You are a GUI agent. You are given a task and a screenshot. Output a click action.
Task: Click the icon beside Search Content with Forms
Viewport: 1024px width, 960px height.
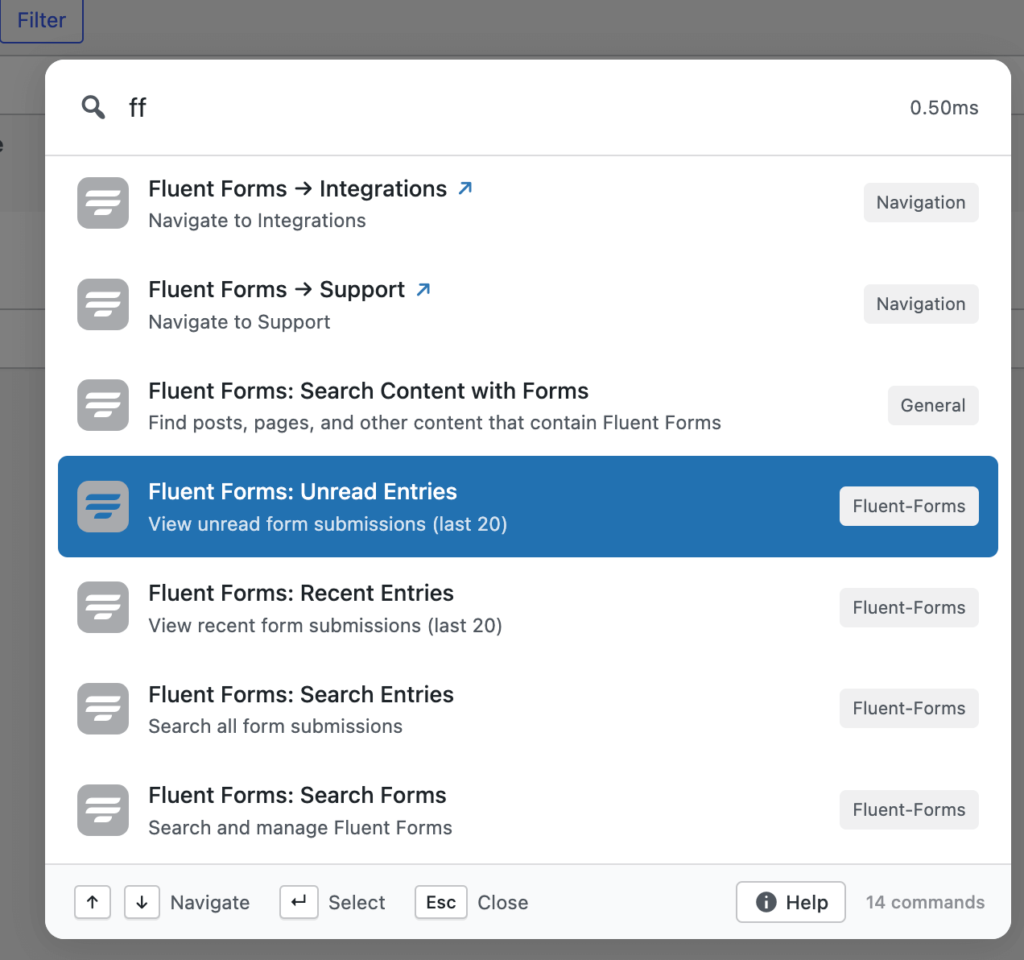coord(103,405)
